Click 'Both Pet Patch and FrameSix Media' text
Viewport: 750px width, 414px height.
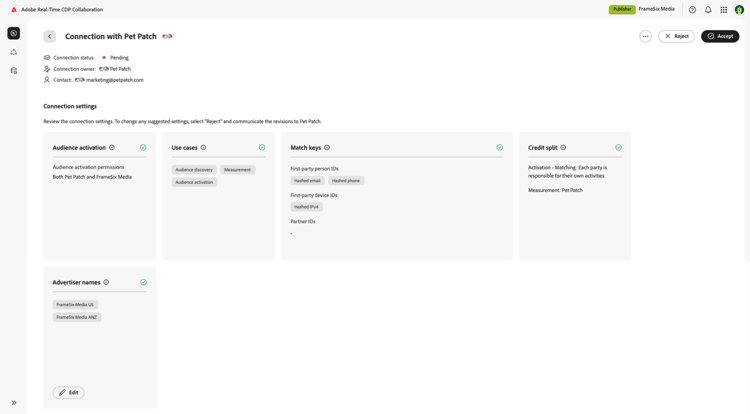point(92,177)
